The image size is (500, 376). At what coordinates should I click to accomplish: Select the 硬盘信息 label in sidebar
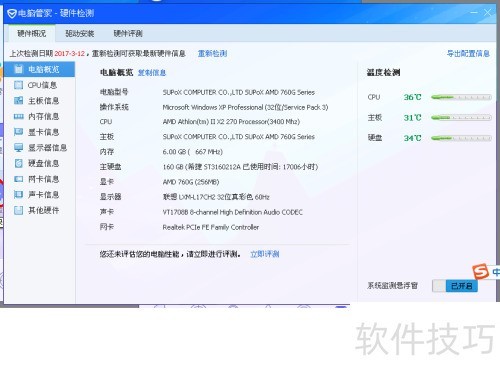coord(43,163)
